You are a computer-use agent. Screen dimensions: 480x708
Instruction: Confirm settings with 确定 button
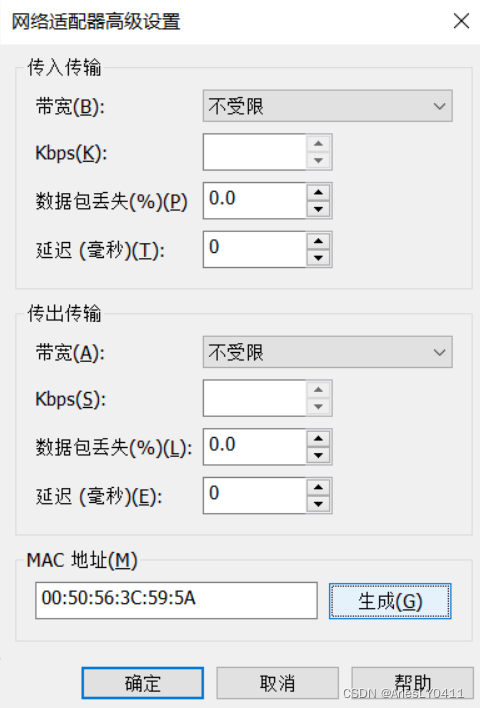pyautogui.click(x=143, y=683)
